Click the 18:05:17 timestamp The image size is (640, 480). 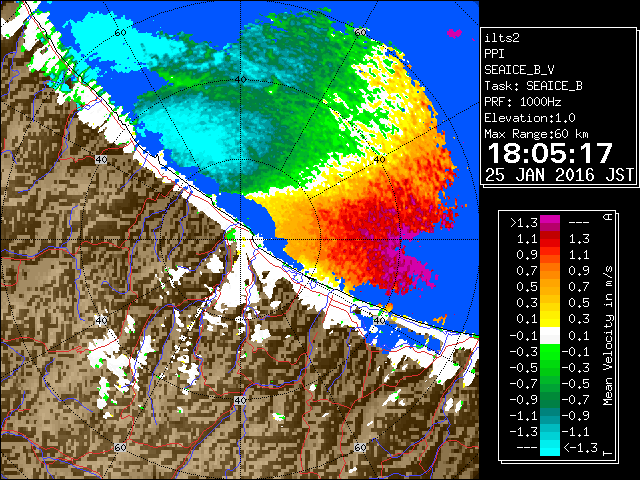pos(550,153)
